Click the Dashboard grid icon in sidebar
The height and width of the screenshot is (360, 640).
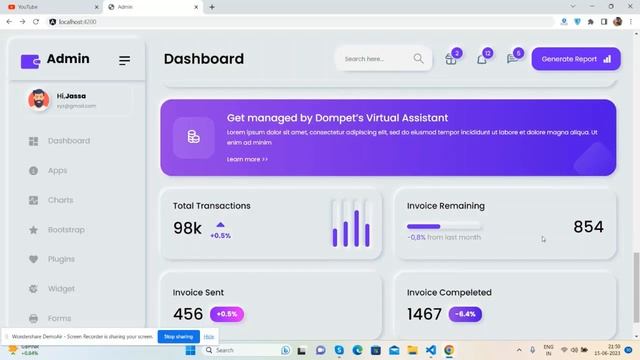click(33, 141)
